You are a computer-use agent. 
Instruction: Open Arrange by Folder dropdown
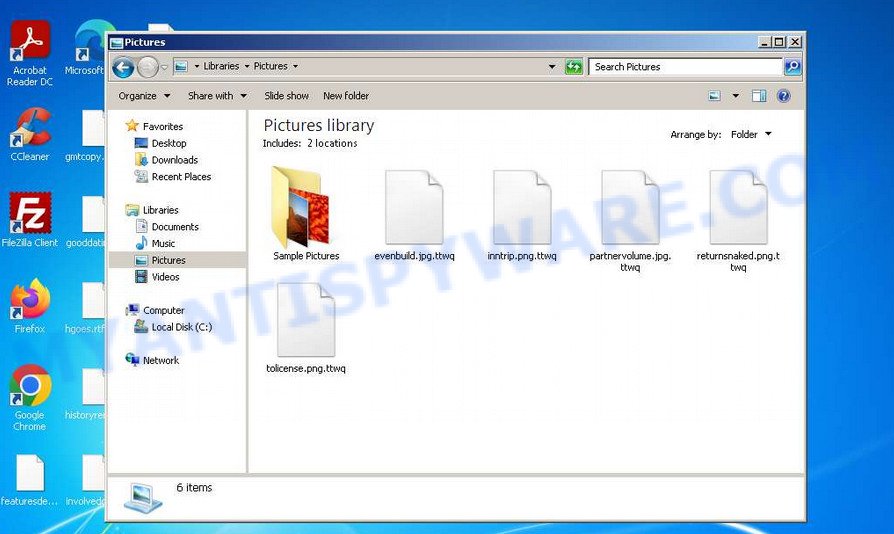(x=751, y=134)
